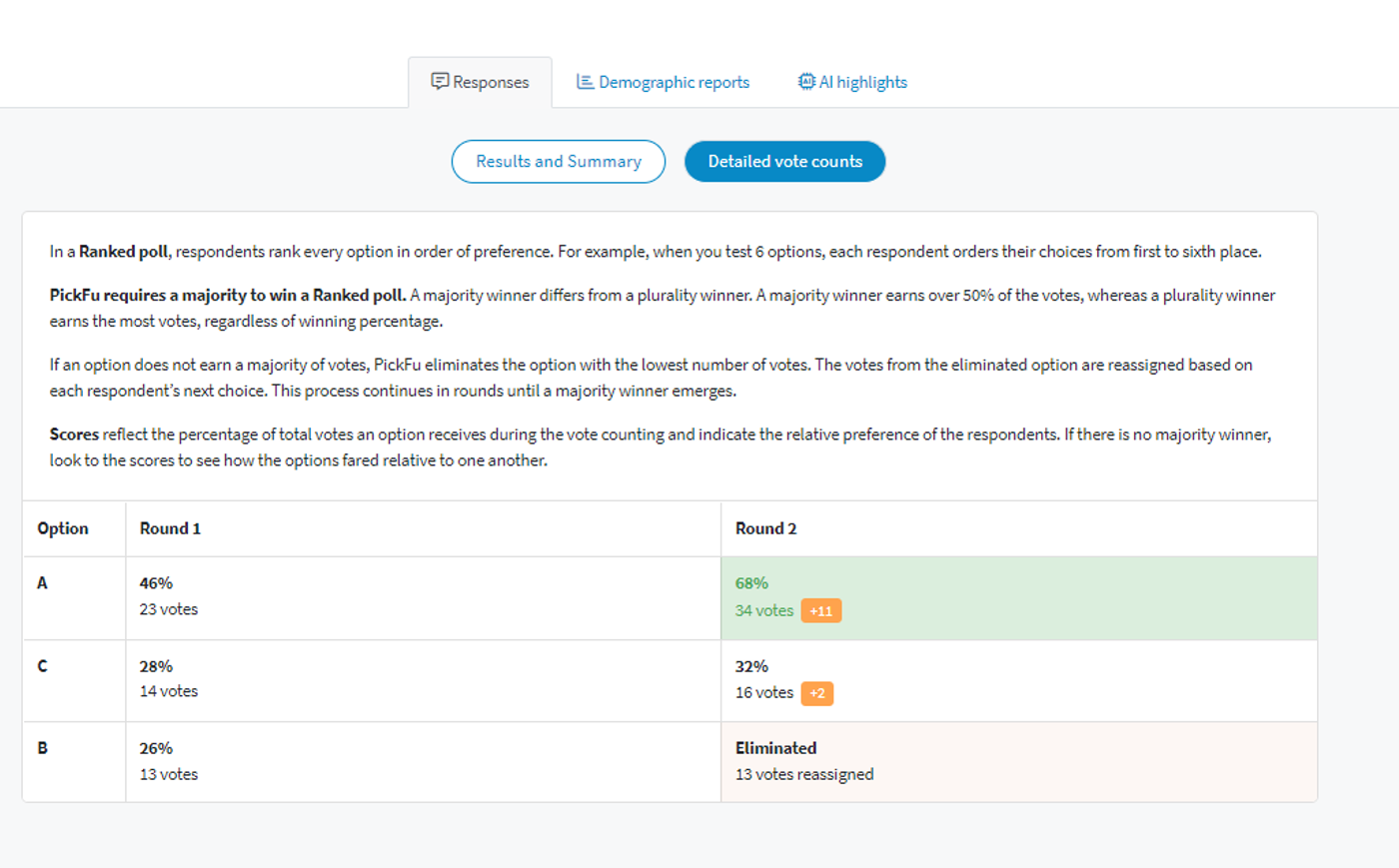Click the 34 votes count

[764, 610]
